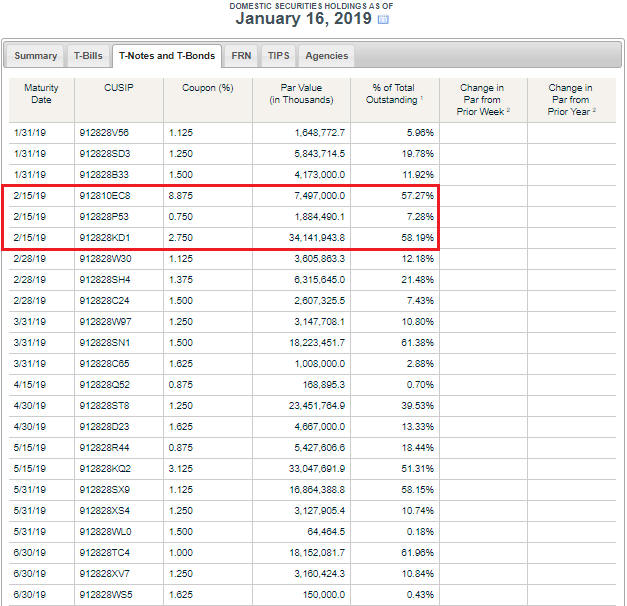Select CUSIP 912828V56 in first row
The image size is (627, 606).
[x=105, y=133]
